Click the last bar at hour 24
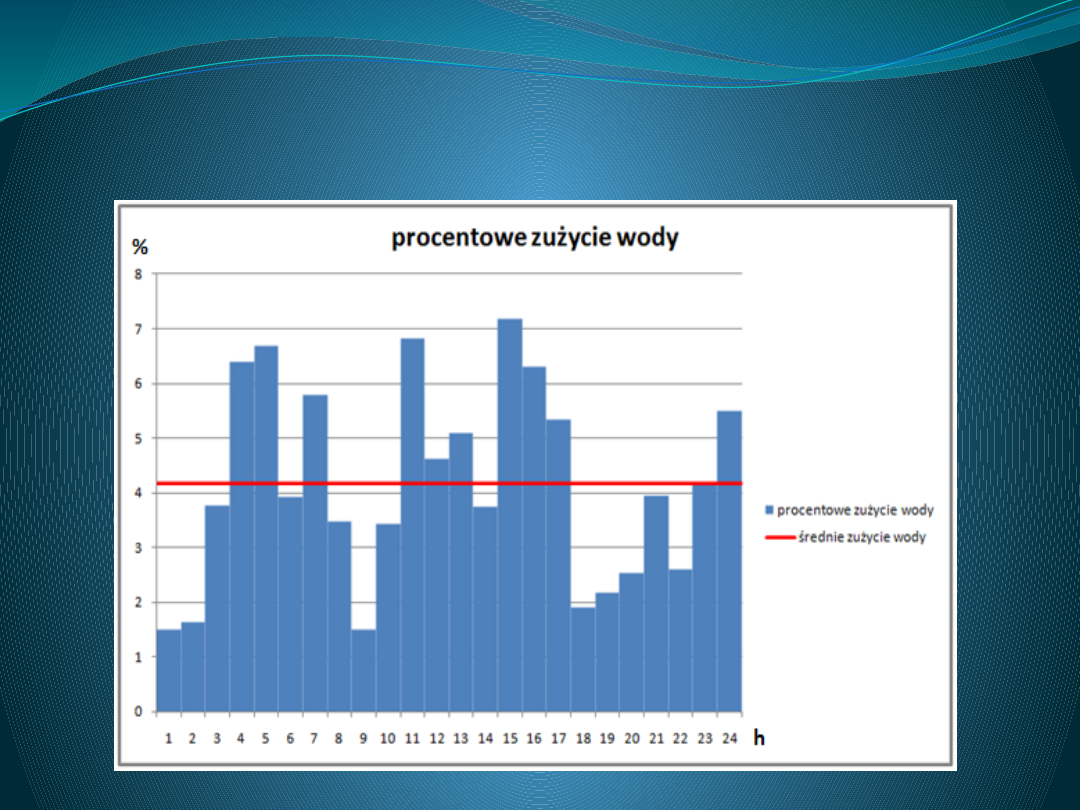Viewport: 1080px width, 810px height. click(x=730, y=560)
